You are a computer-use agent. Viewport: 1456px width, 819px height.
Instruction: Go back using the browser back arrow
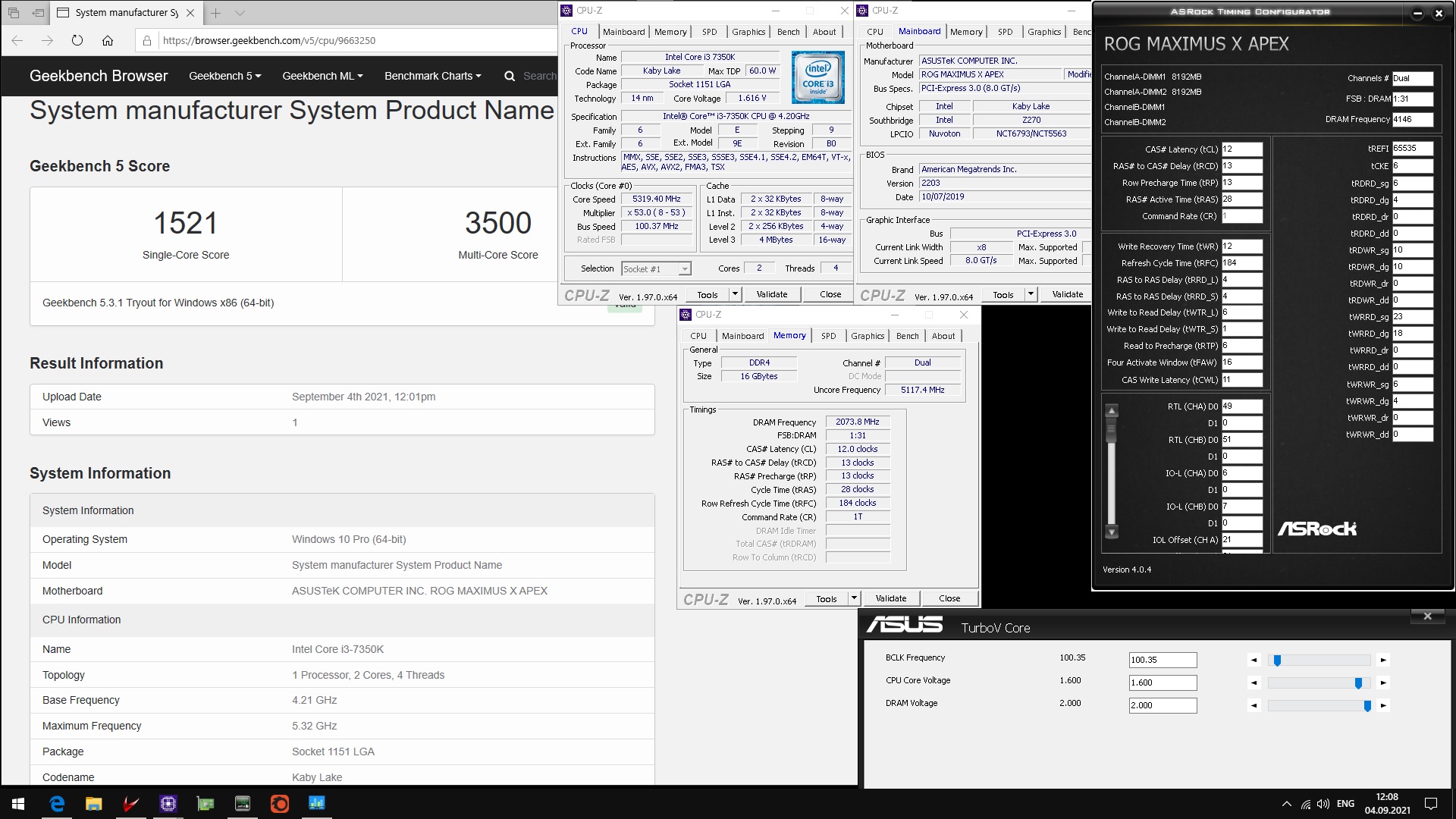coord(17,40)
